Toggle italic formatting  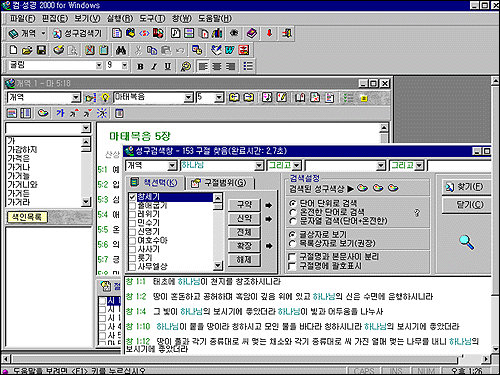[154, 66]
